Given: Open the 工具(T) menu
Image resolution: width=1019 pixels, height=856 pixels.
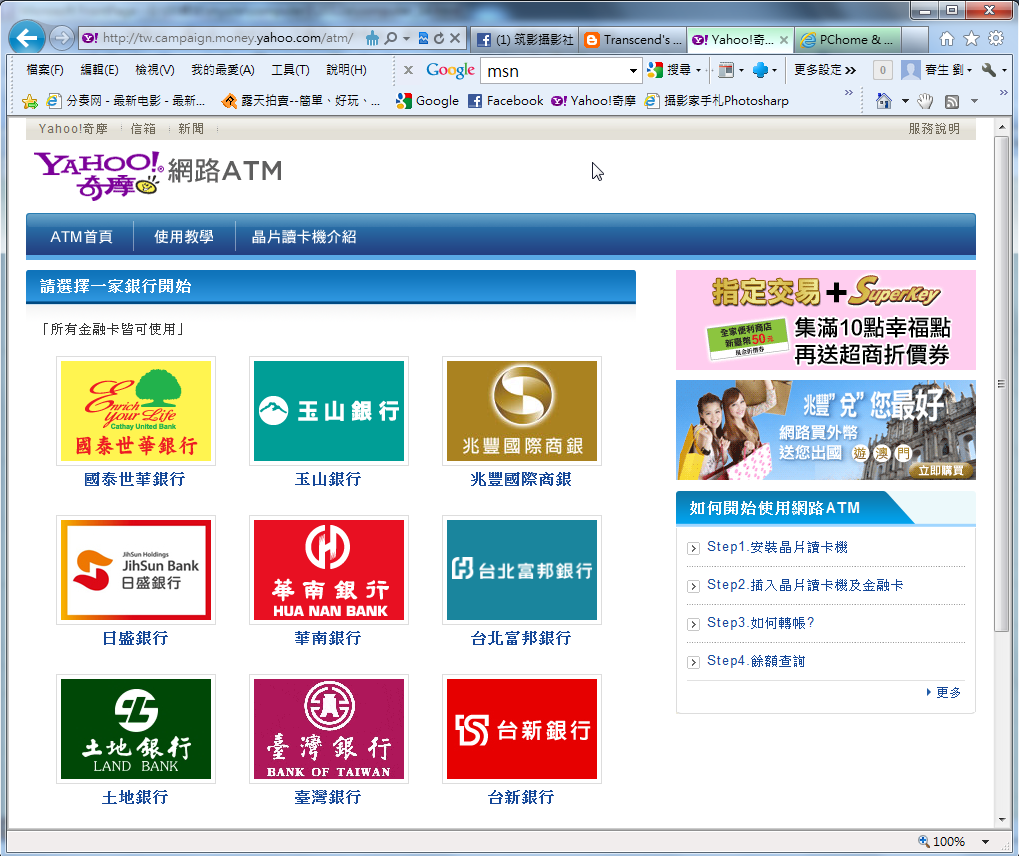Looking at the screenshot, I should click(290, 70).
